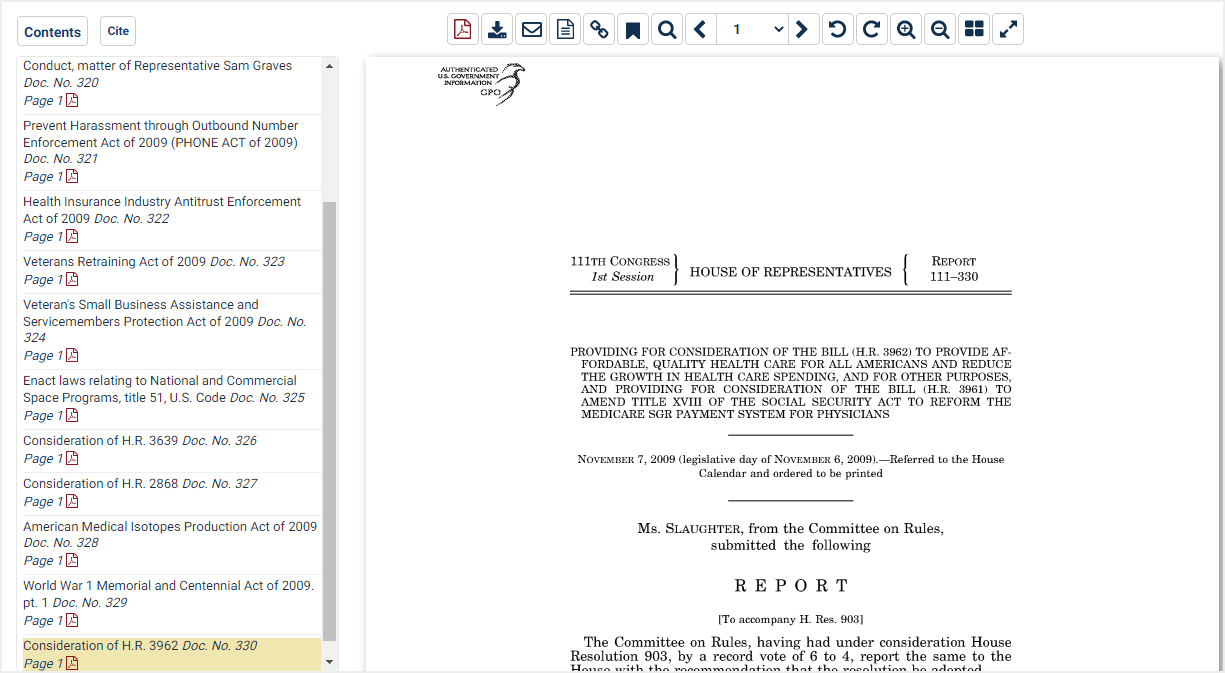Screen dimensions: 1225x673
Task: Open the page thumbnails grid view
Action: pos(973,29)
